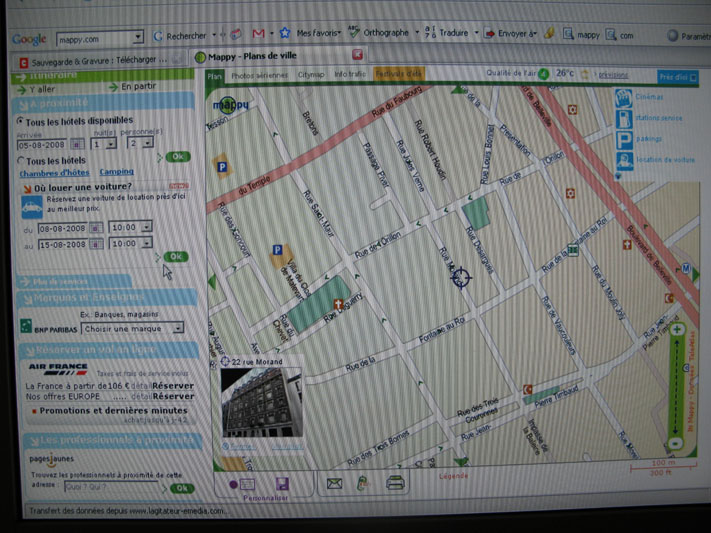Zoom out with the minus button
Image resolution: width=711 pixels, height=533 pixels.
pos(676,443)
